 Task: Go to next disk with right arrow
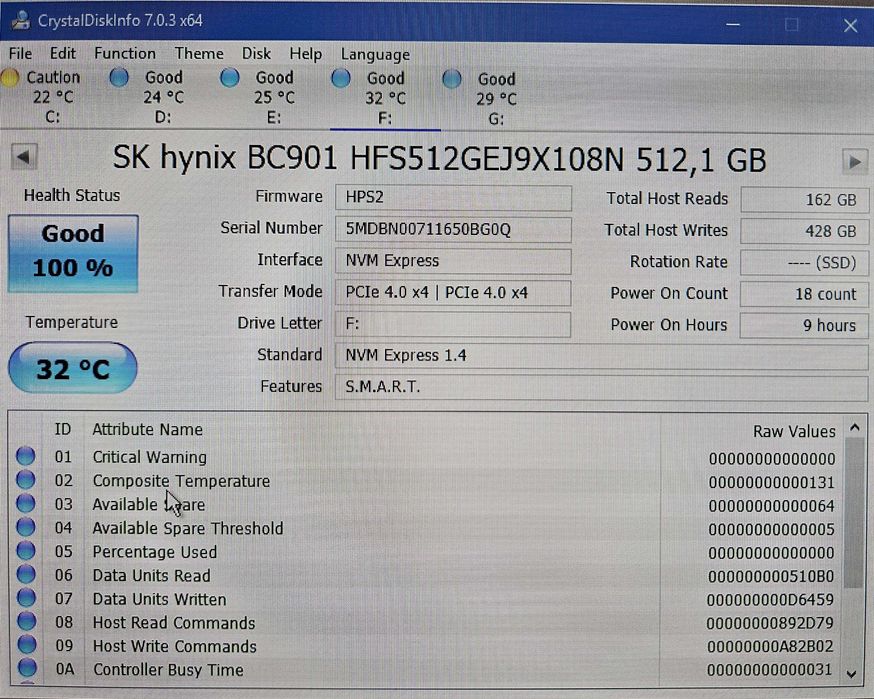click(x=854, y=162)
